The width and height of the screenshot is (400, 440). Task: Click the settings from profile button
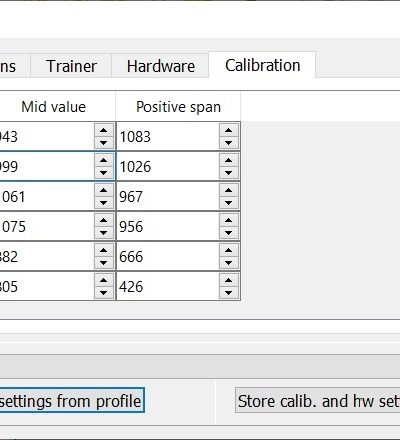(x=72, y=401)
